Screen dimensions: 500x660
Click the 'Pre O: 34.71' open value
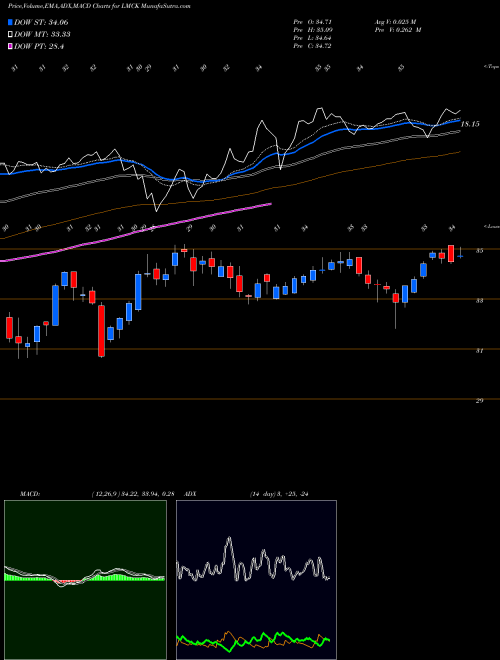312,21
